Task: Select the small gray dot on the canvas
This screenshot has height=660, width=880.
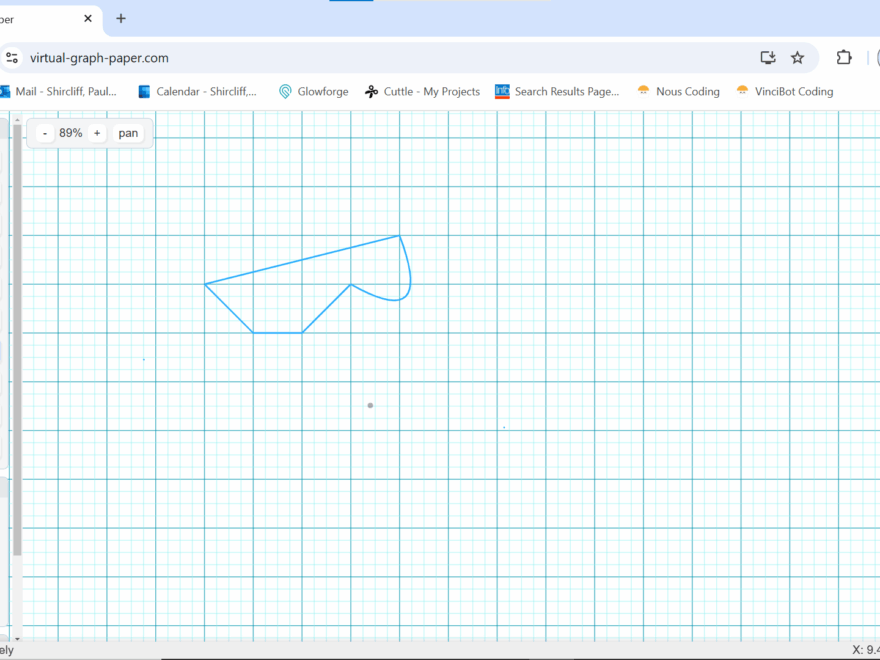Action: pos(370,405)
